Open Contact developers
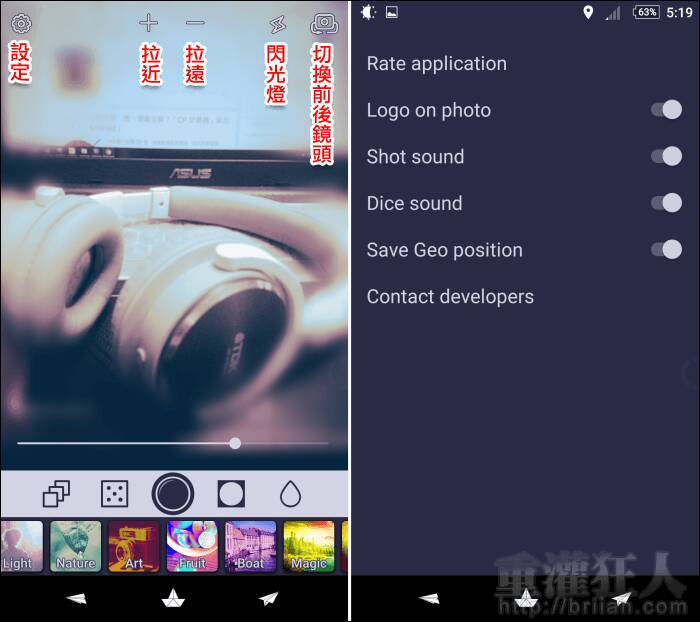The image size is (700, 622). coord(450,296)
